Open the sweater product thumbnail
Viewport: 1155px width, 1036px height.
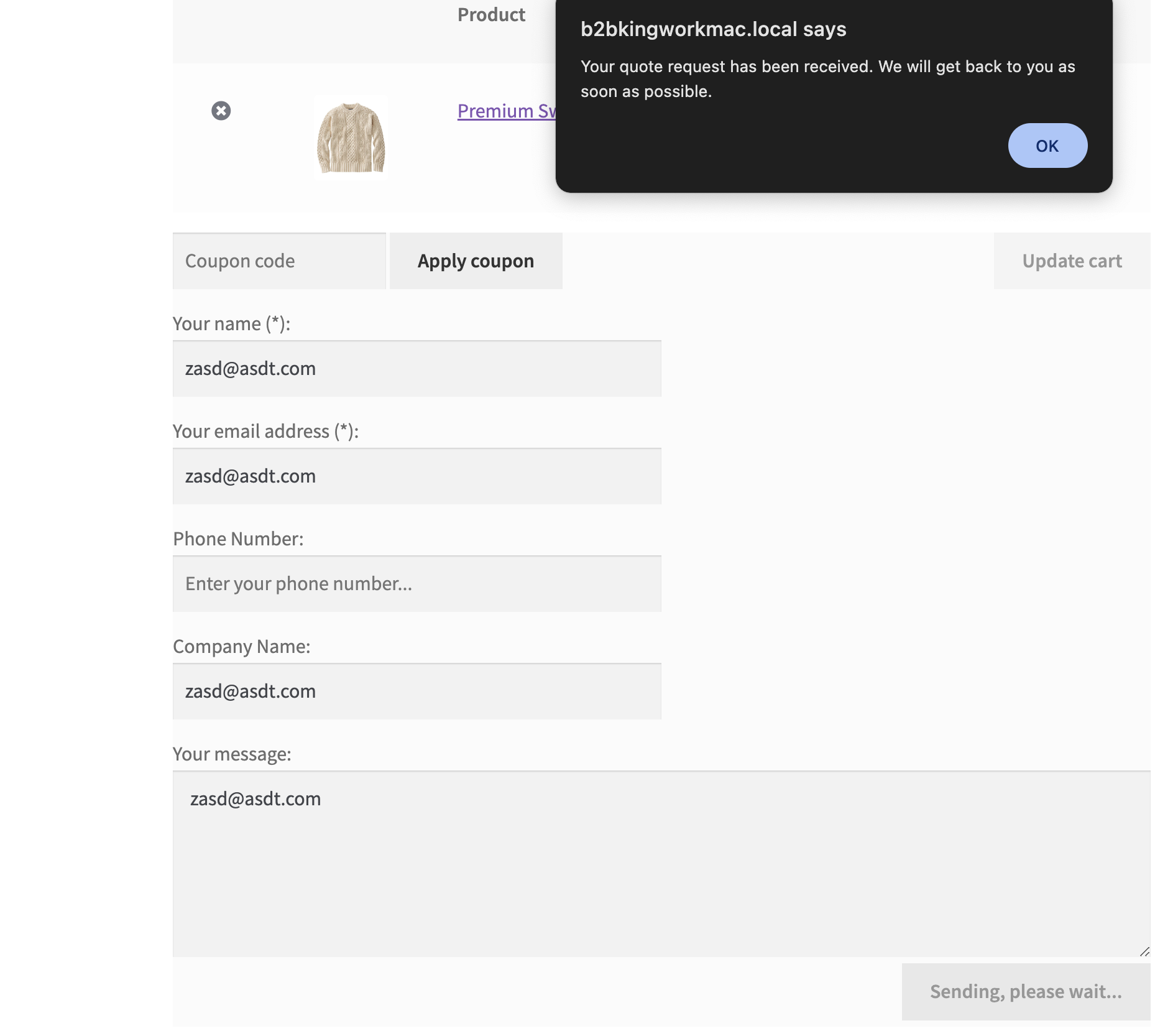(351, 137)
